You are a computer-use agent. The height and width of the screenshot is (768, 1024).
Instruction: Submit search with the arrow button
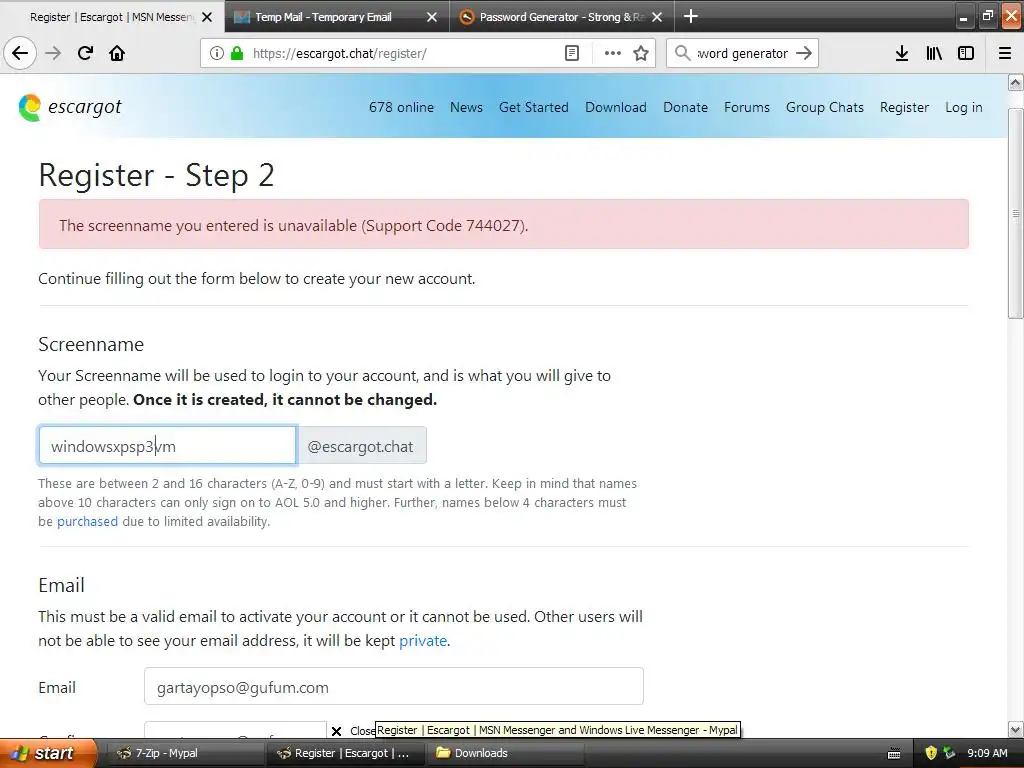click(804, 53)
